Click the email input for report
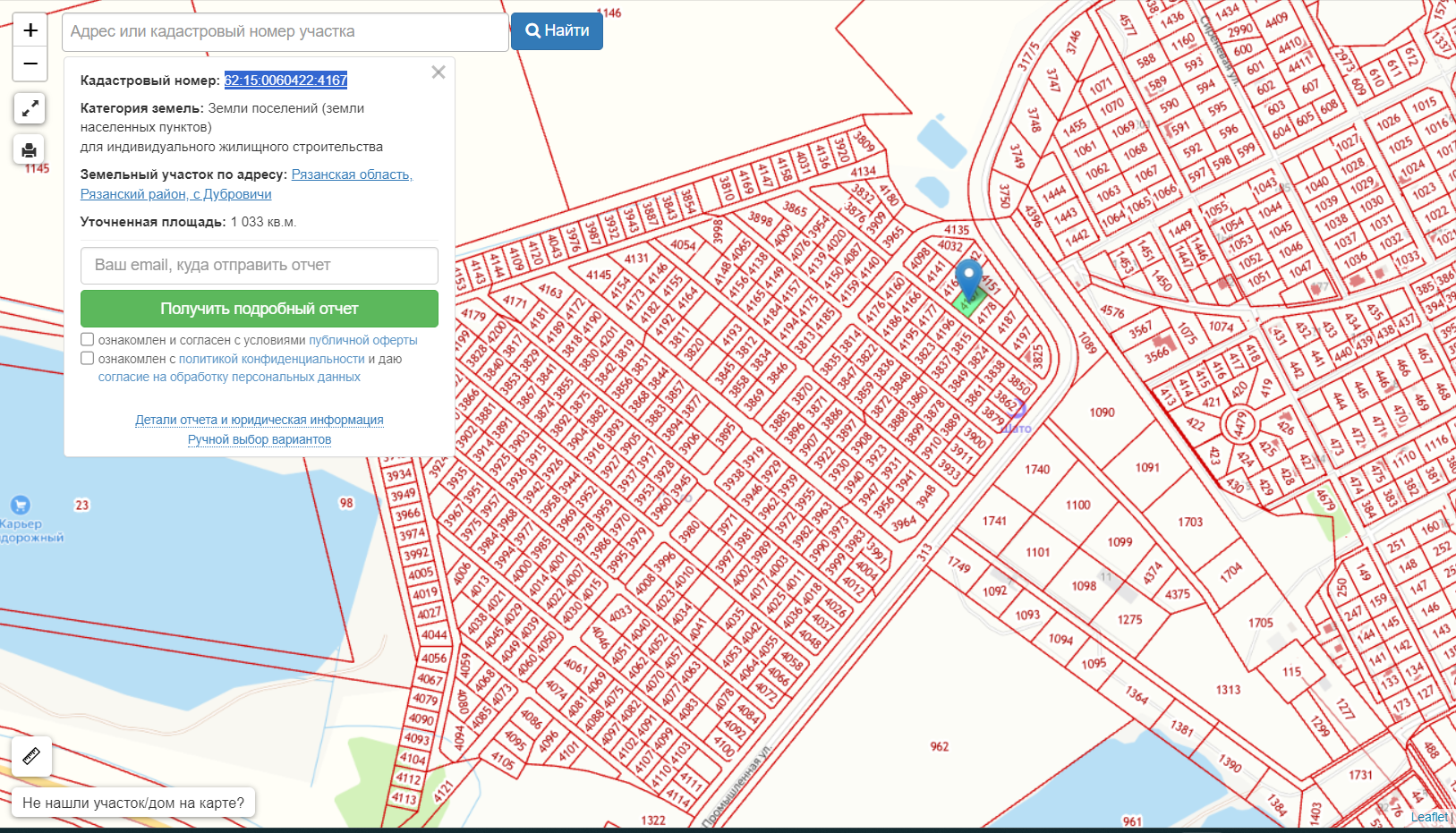 pyautogui.click(x=259, y=266)
